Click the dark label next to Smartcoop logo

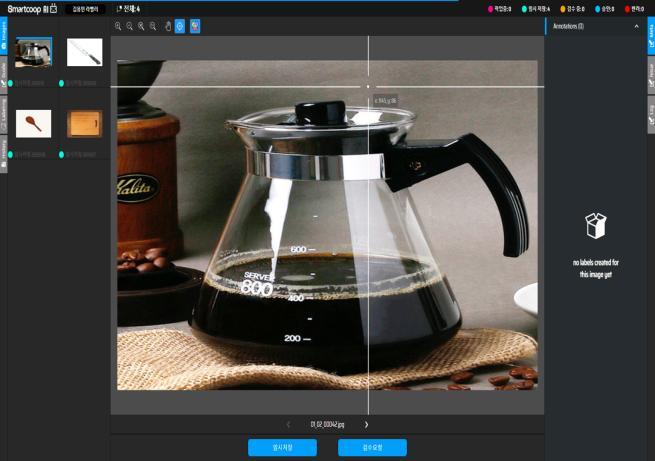pyautogui.click(x=85, y=9)
